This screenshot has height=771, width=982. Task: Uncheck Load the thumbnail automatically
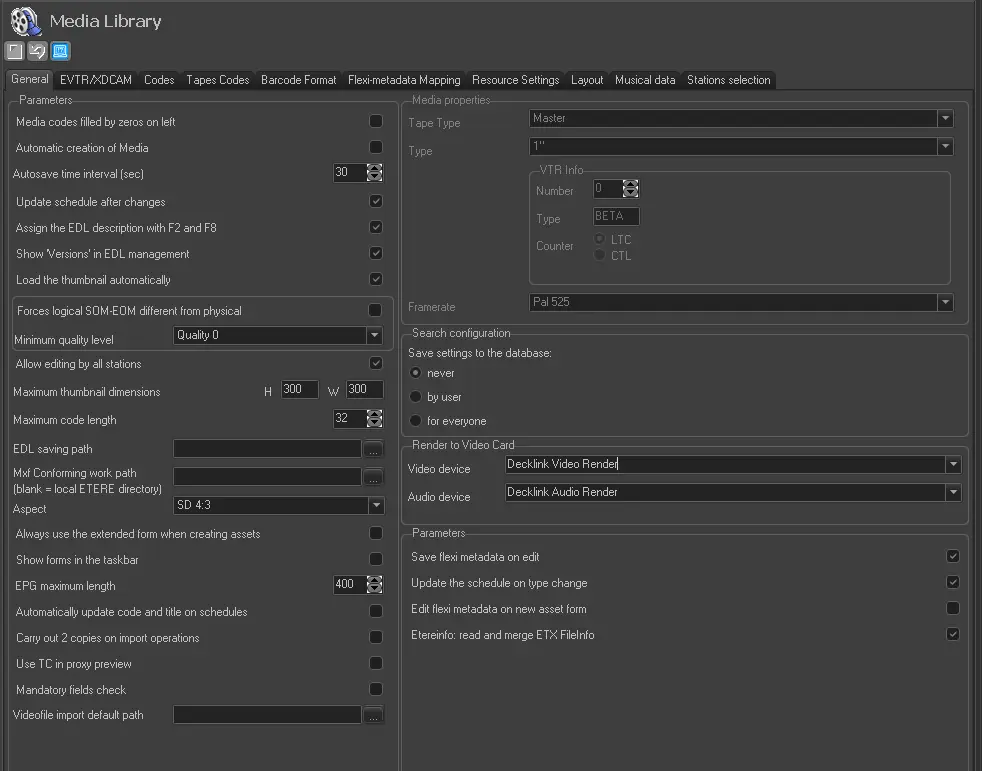pyautogui.click(x=376, y=280)
